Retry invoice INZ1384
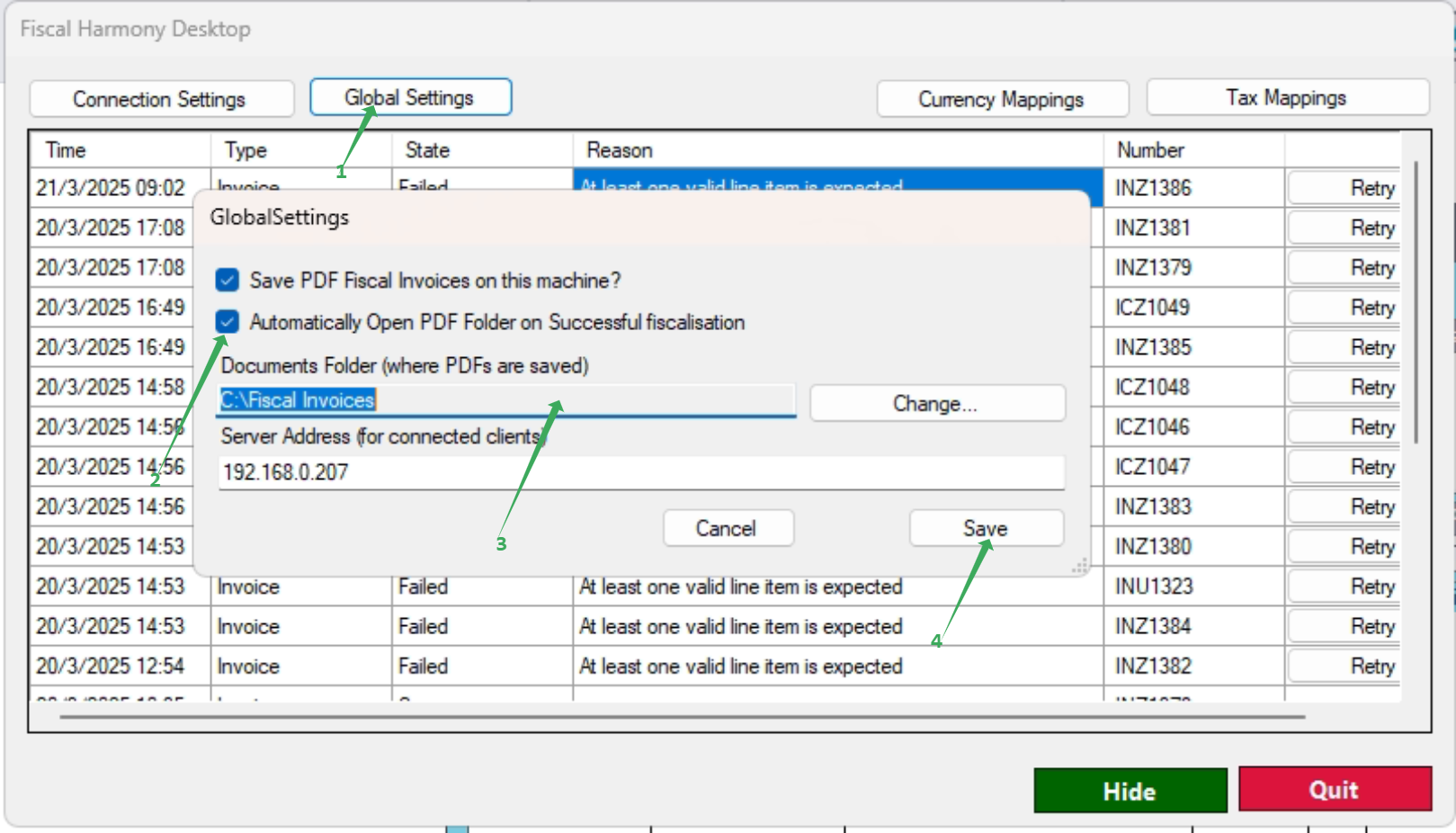1456x833 pixels. 1344,626
